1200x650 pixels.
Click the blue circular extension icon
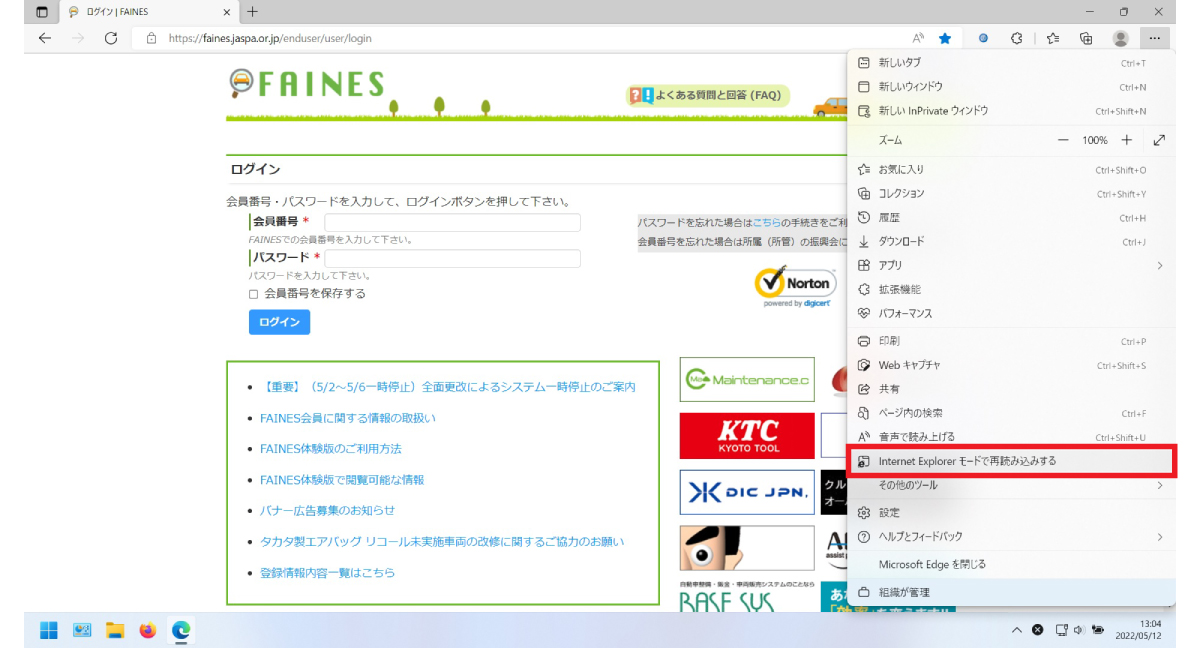[x=983, y=38]
